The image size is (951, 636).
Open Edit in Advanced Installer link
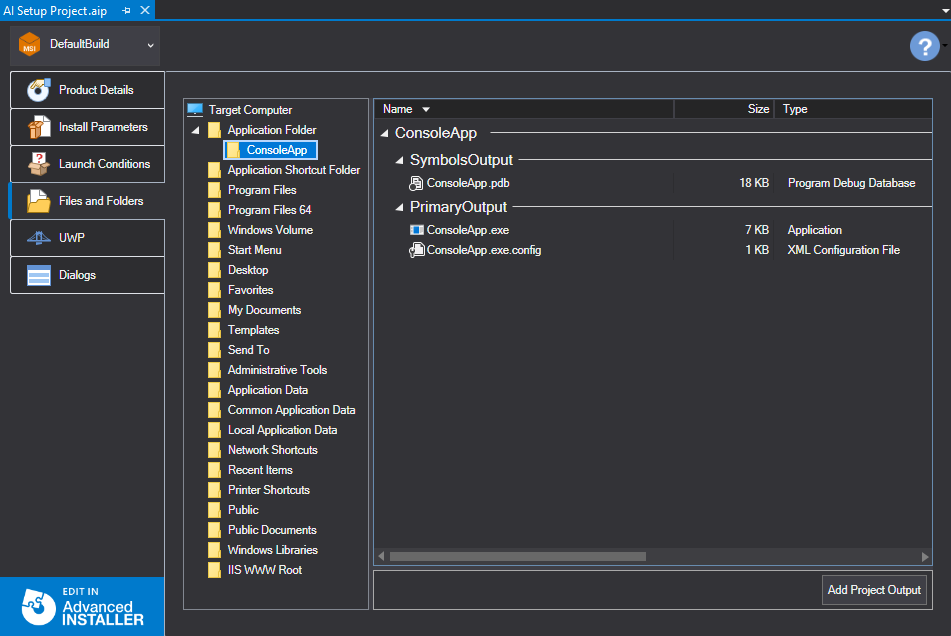[x=82, y=606]
